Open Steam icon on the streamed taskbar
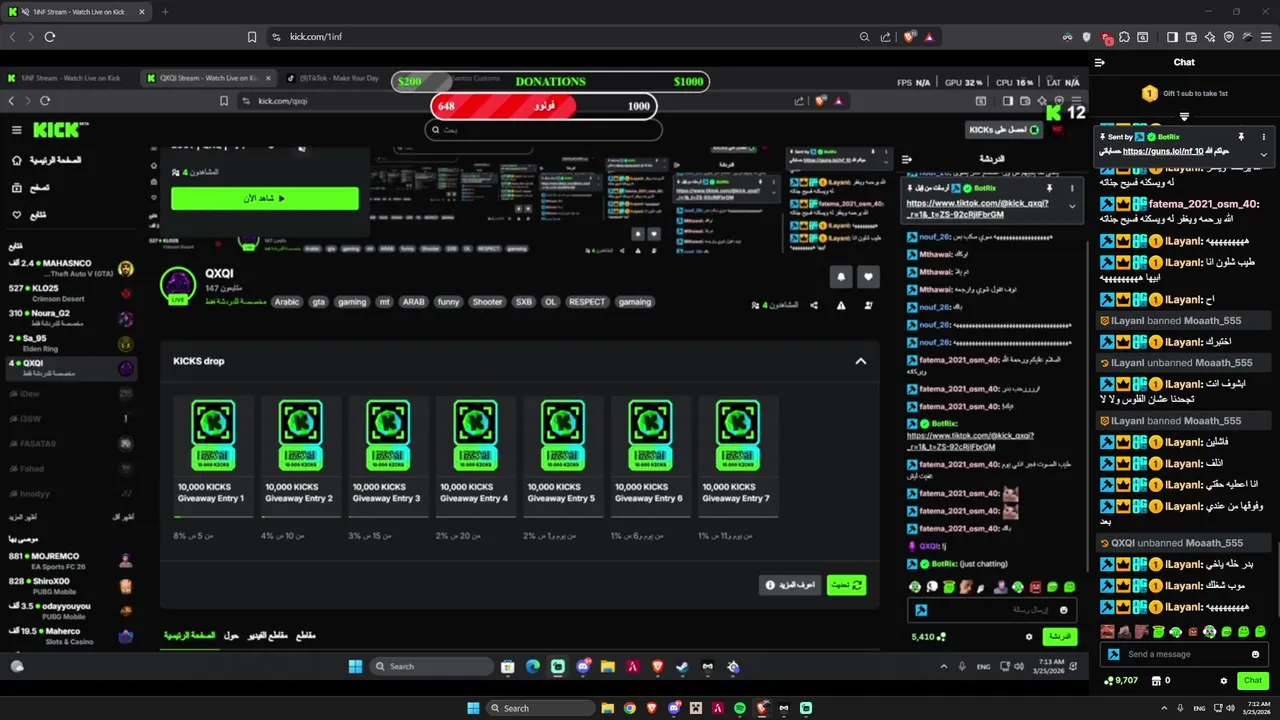This screenshot has height=720, width=1280. (683, 667)
